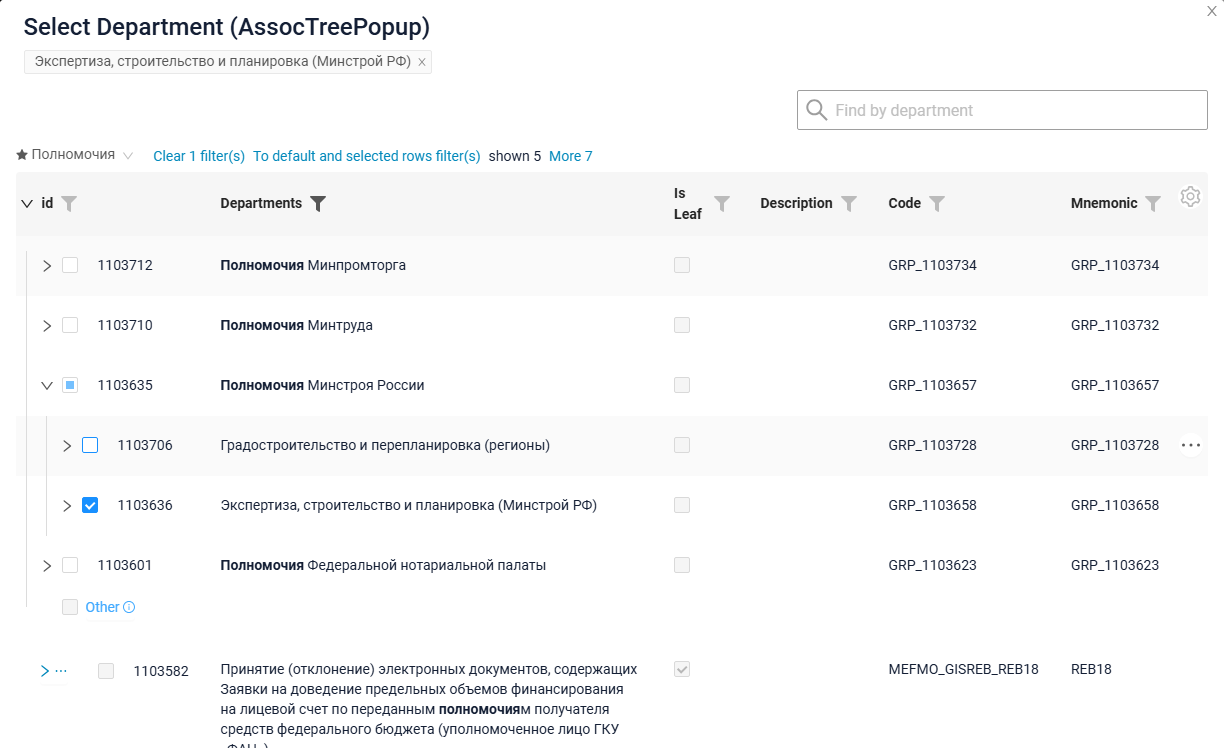Open row actions menu for 1103706

click(x=1190, y=445)
